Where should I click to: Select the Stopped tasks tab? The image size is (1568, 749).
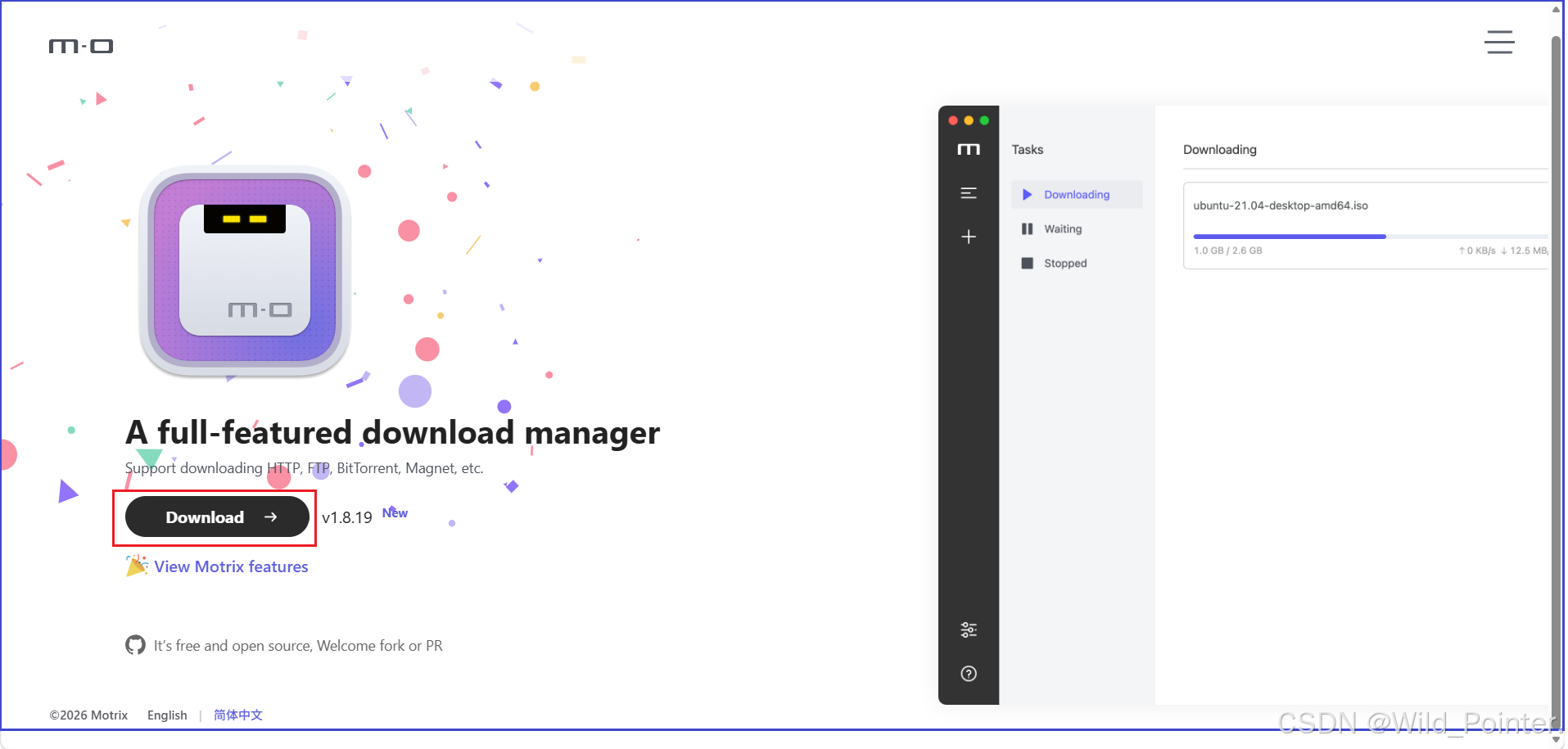(x=1077, y=264)
